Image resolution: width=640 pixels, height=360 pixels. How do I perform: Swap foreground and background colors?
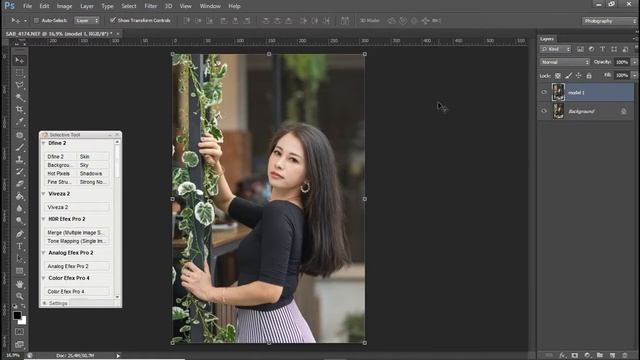(x=23, y=306)
